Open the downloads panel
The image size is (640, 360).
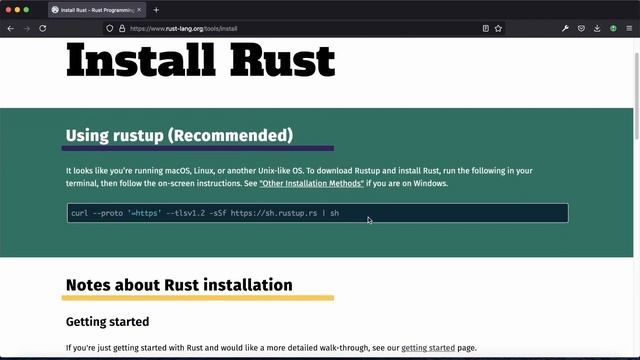click(x=597, y=29)
